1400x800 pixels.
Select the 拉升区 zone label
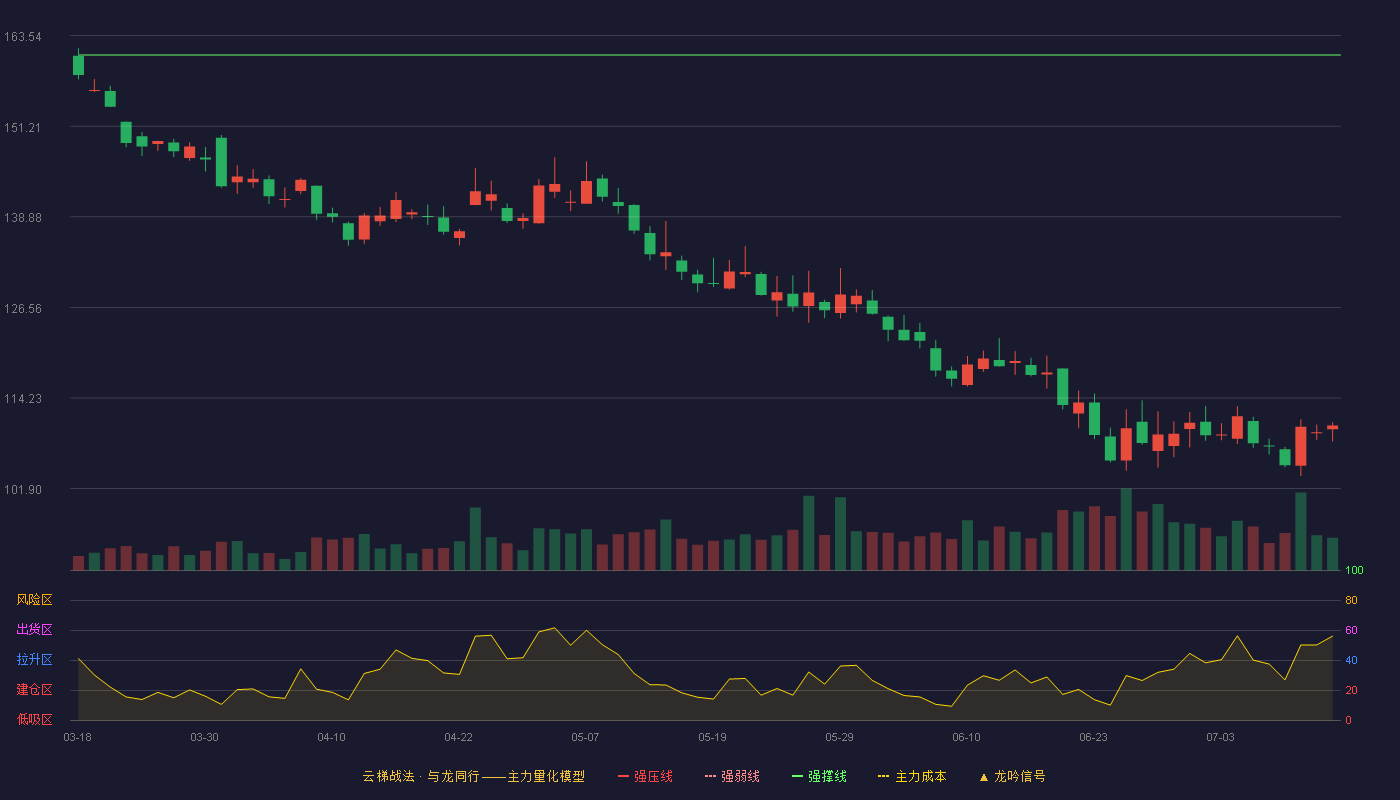(x=34, y=660)
